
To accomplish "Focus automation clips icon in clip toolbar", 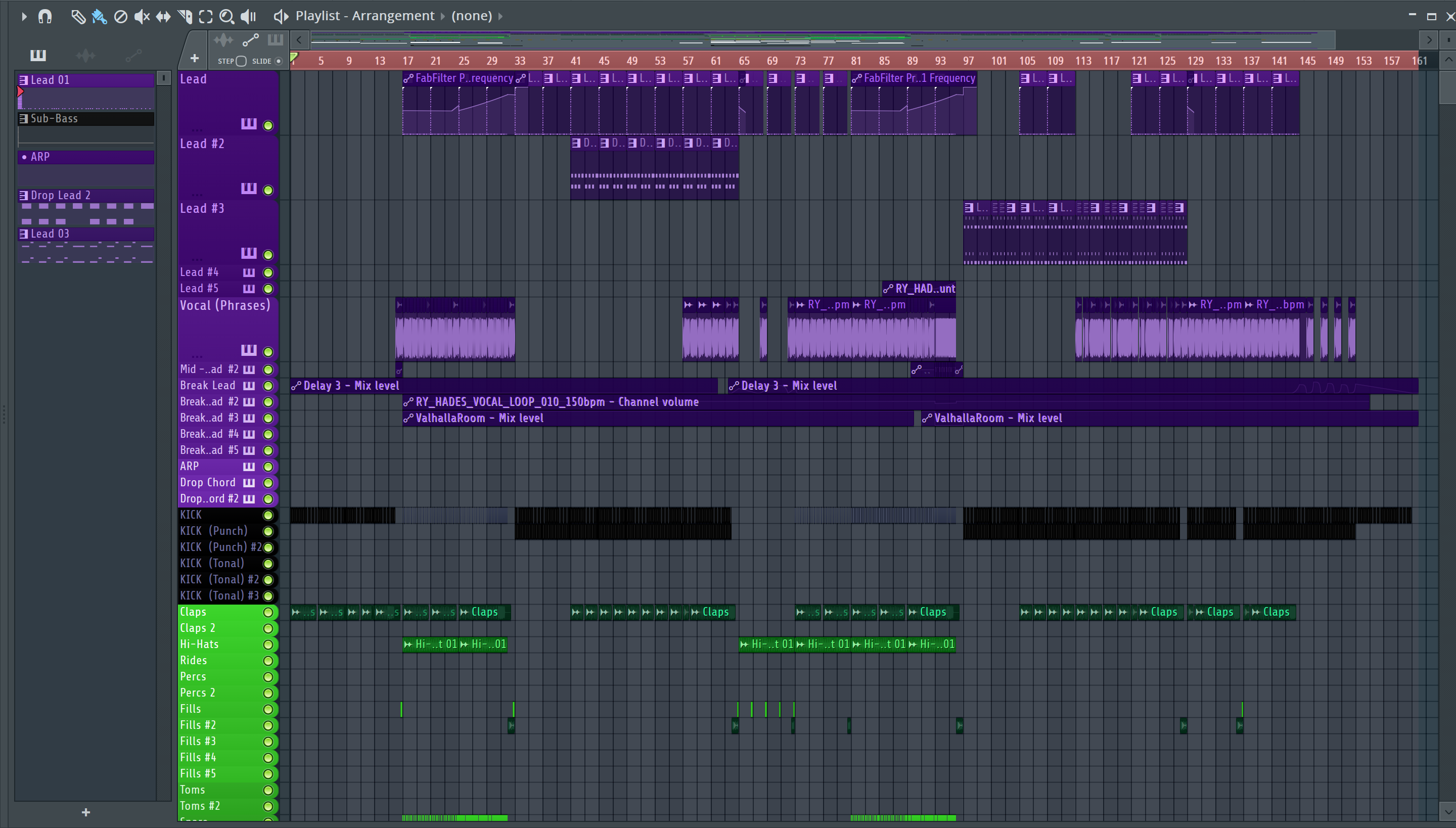I will coord(250,40).
